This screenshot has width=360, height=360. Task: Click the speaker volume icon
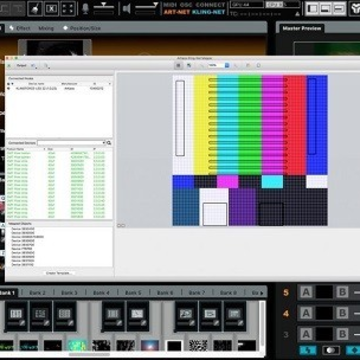[x=126, y=8]
